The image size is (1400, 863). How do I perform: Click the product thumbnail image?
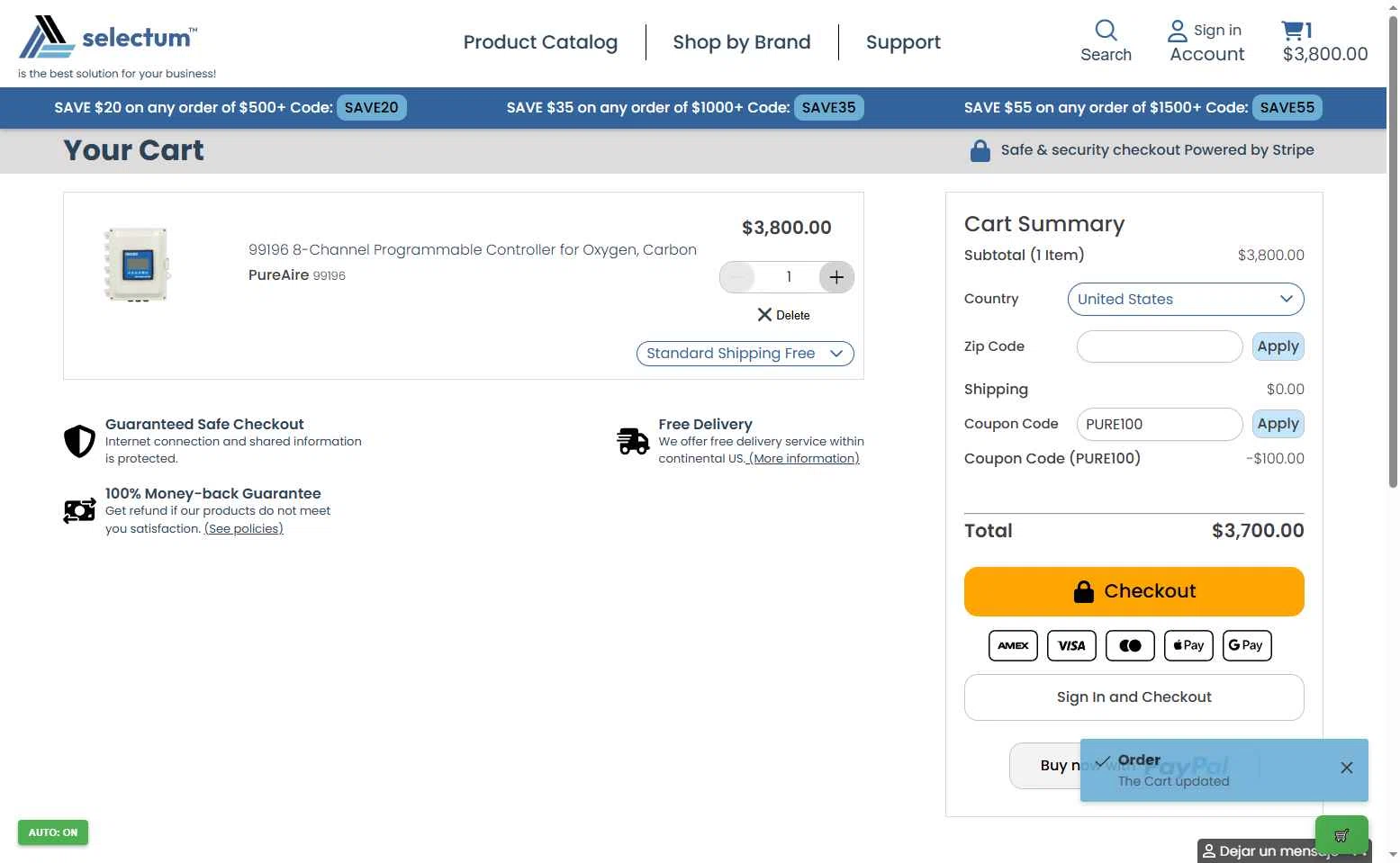137,265
